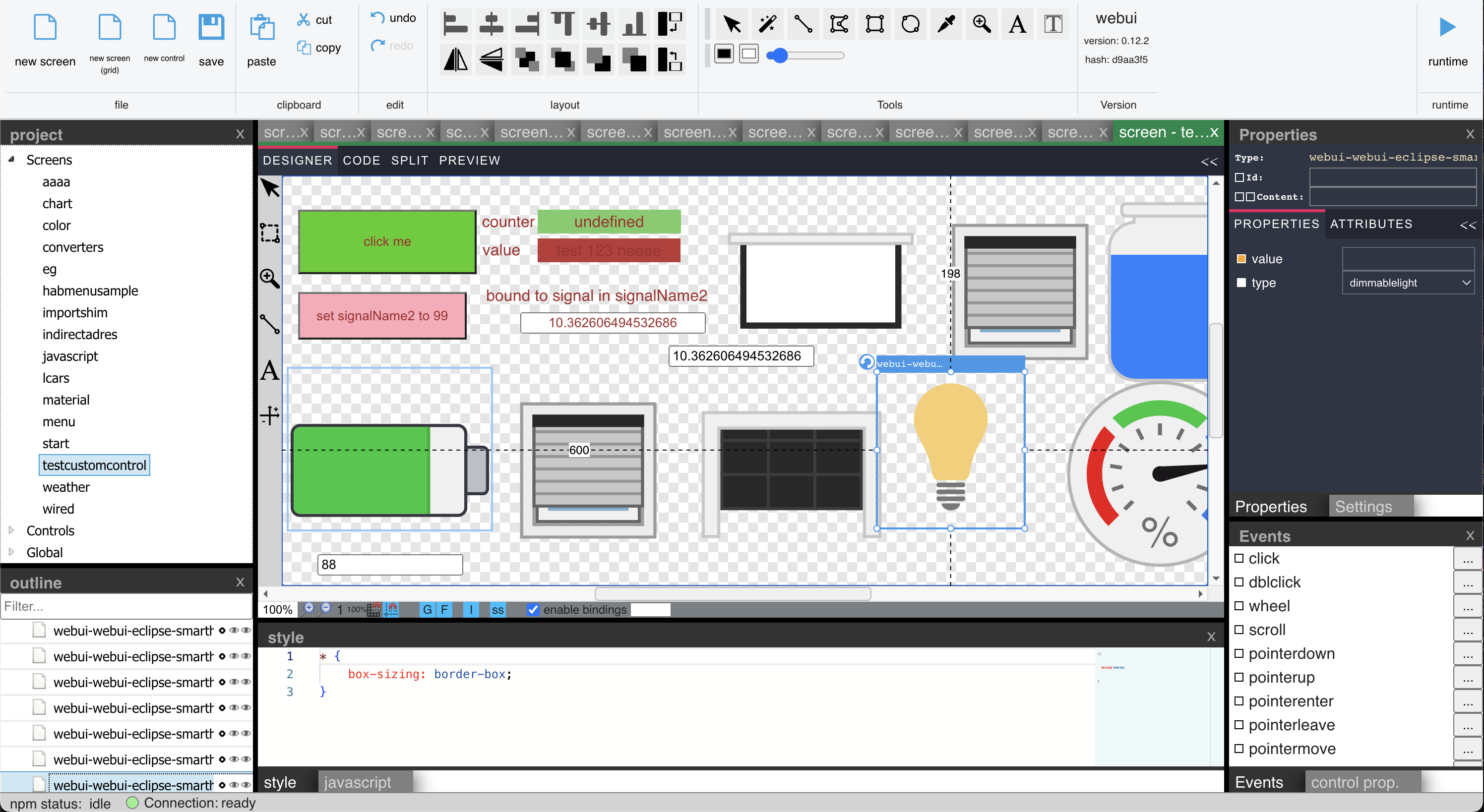Screen dimensions: 1484x812
Task: Open the javascript tab at bottom
Action: [357, 782]
